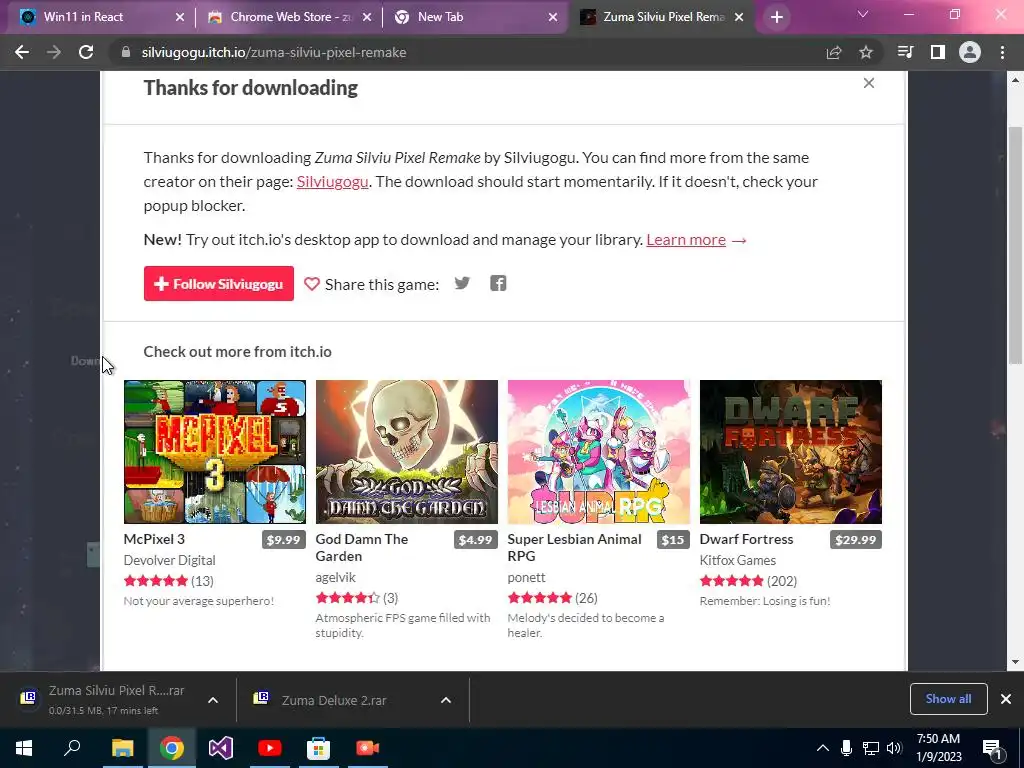Viewport: 1024px width, 768px height.
Task: Open Microsoft Store from the taskbar
Action: 318,748
